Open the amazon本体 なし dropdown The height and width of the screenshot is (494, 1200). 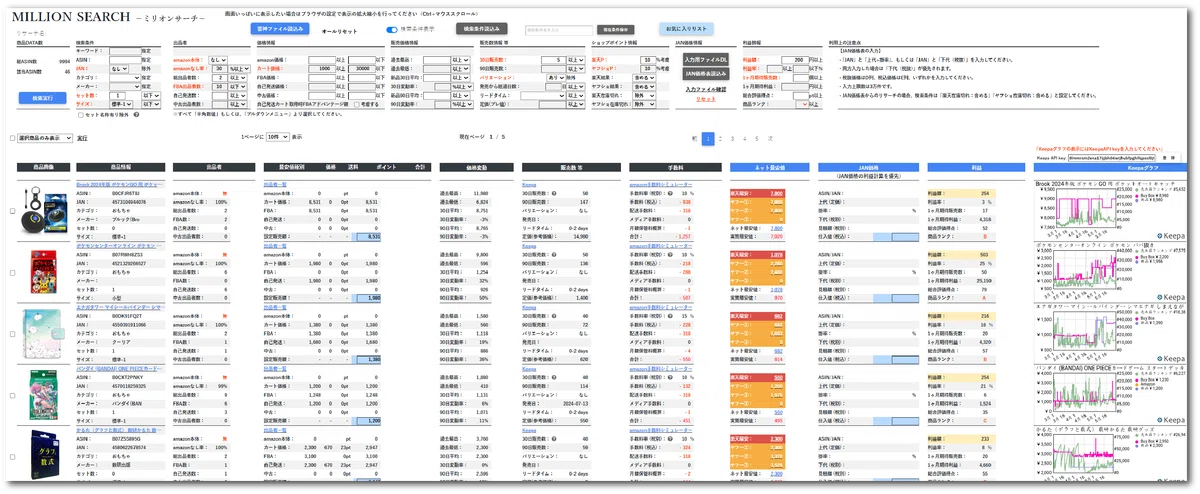(218, 59)
